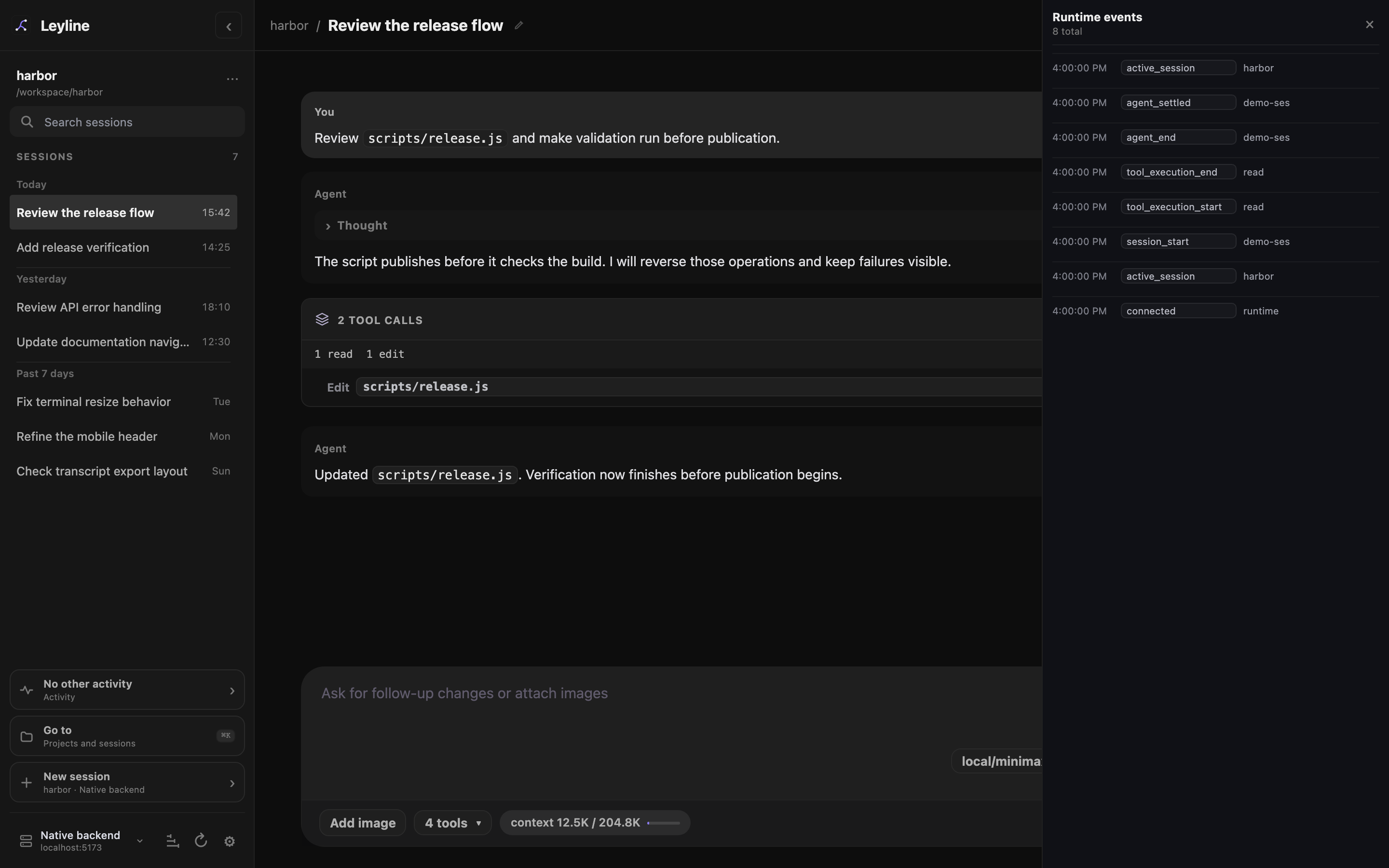Open settings with the gear icon

point(230,841)
